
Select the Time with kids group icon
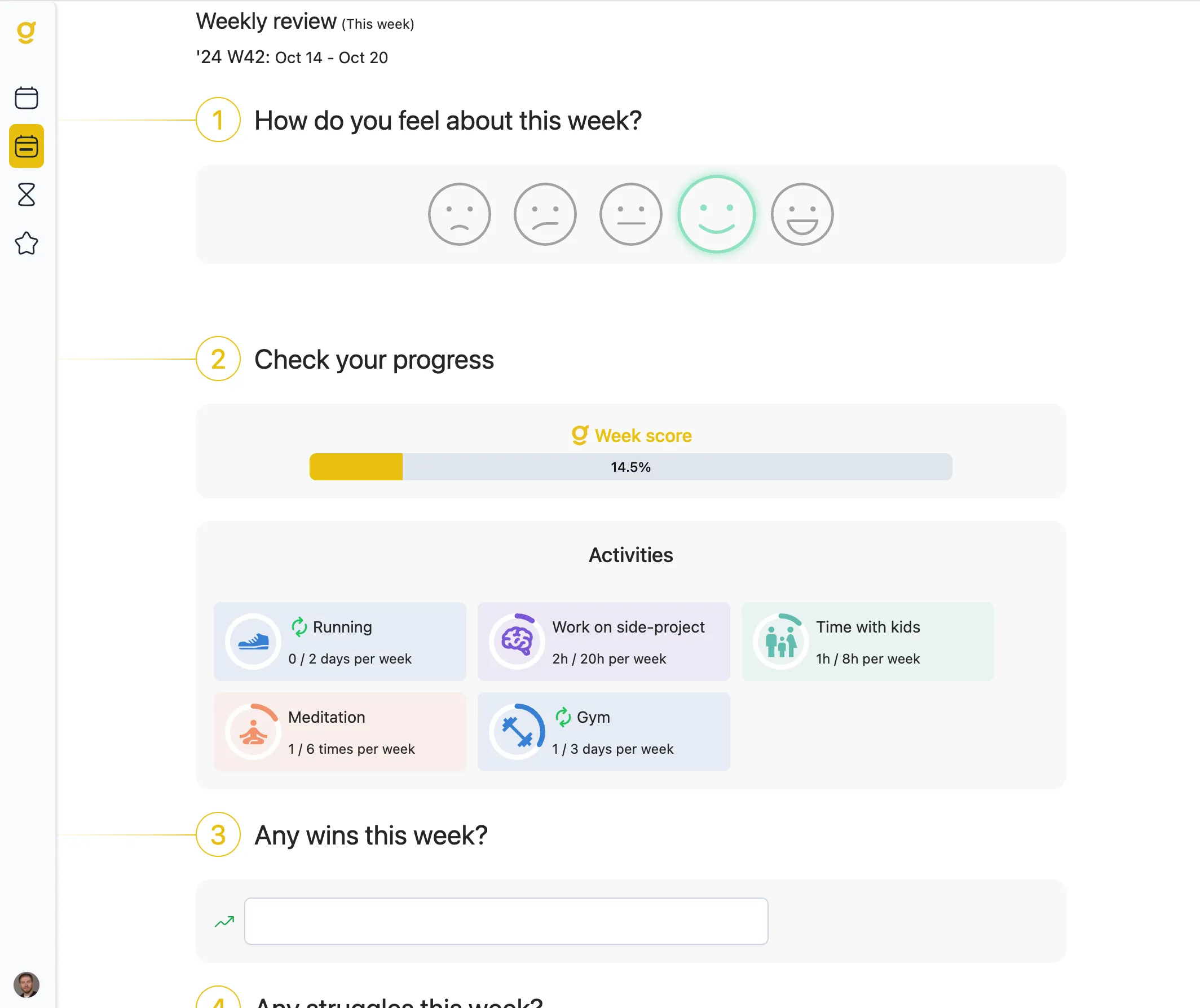779,642
